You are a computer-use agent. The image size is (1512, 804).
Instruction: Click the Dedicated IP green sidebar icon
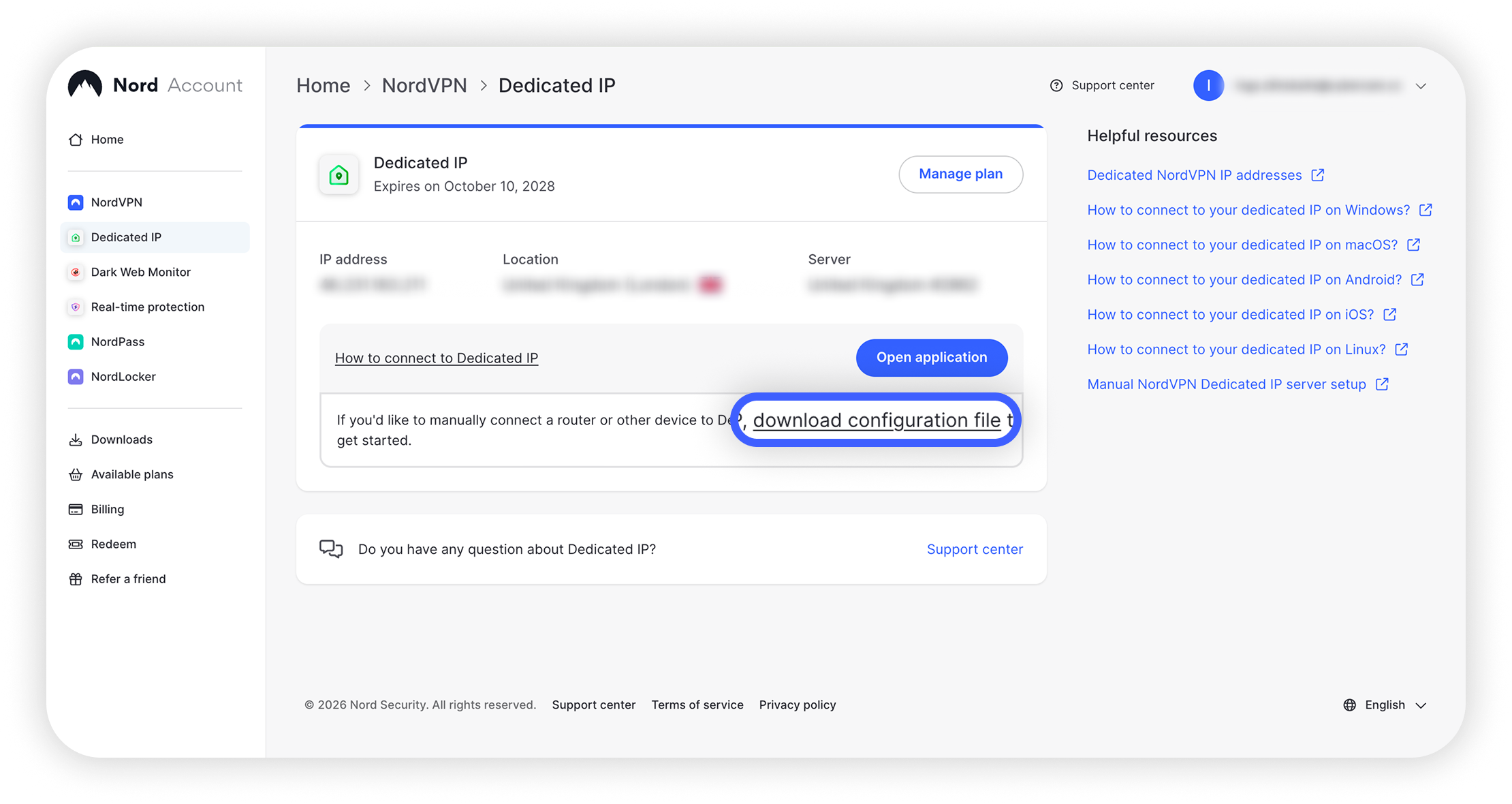(x=76, y=237)
